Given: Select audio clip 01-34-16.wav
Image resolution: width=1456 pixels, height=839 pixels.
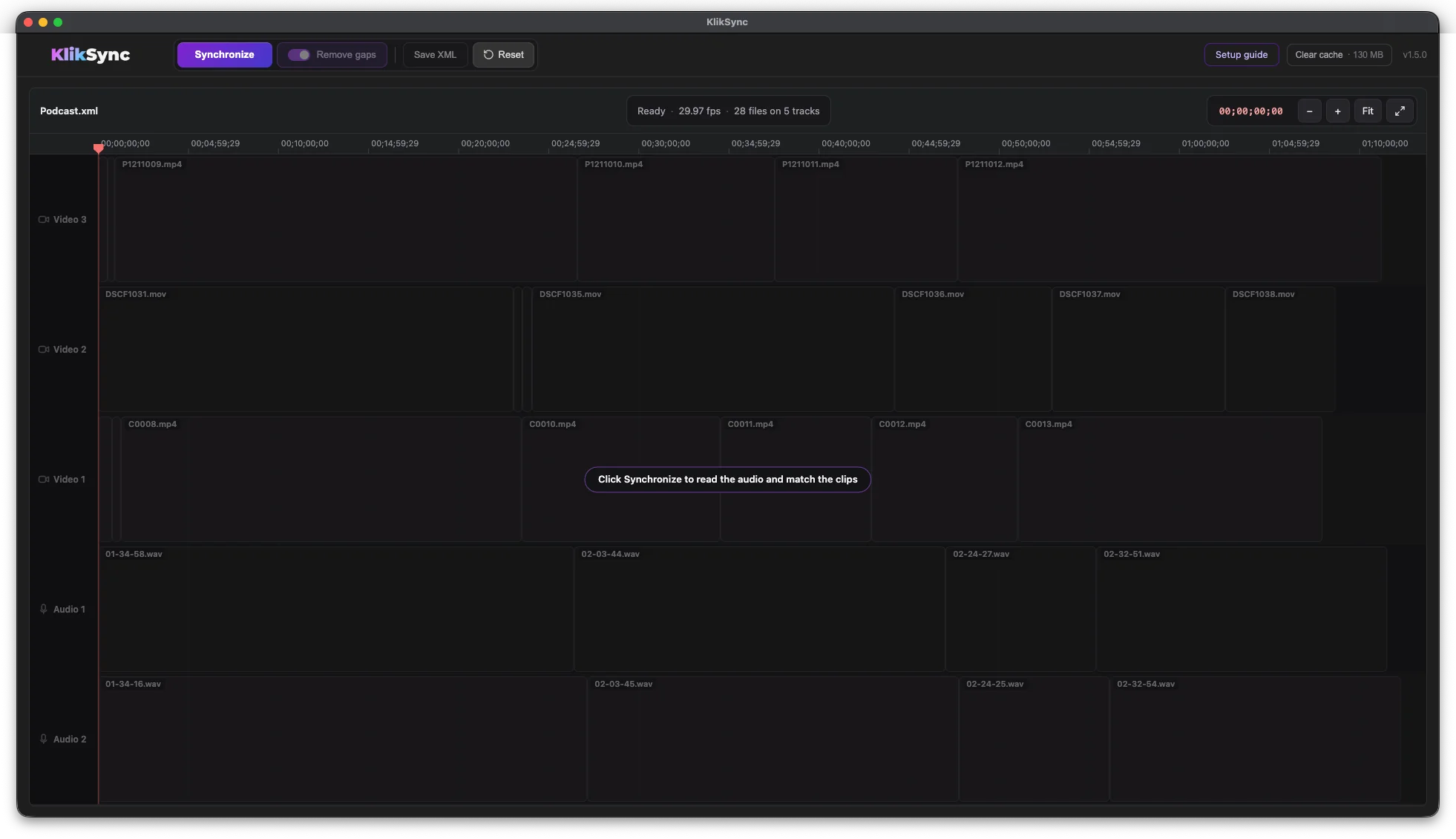Looking at the screenshot, I should click(343, 740).
